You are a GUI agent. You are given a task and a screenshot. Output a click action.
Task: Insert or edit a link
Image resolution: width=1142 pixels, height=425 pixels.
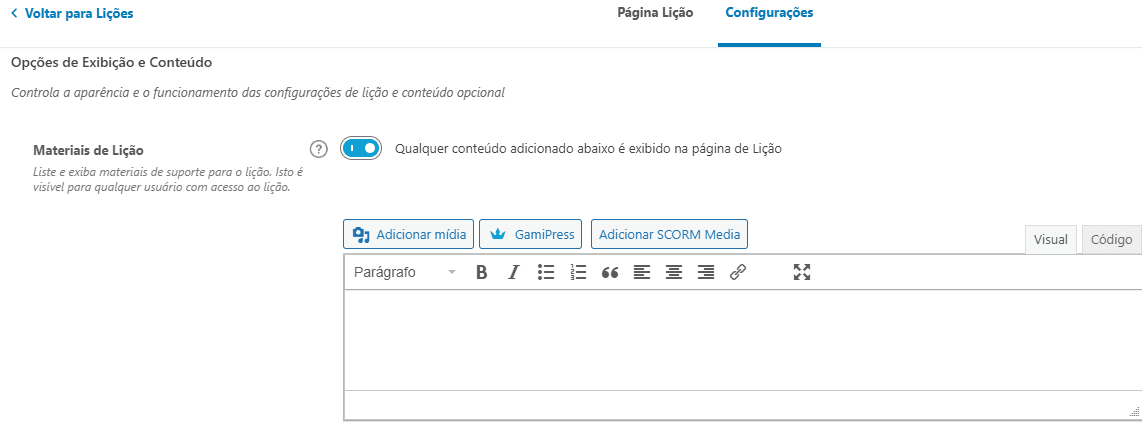tap(738, 272)
